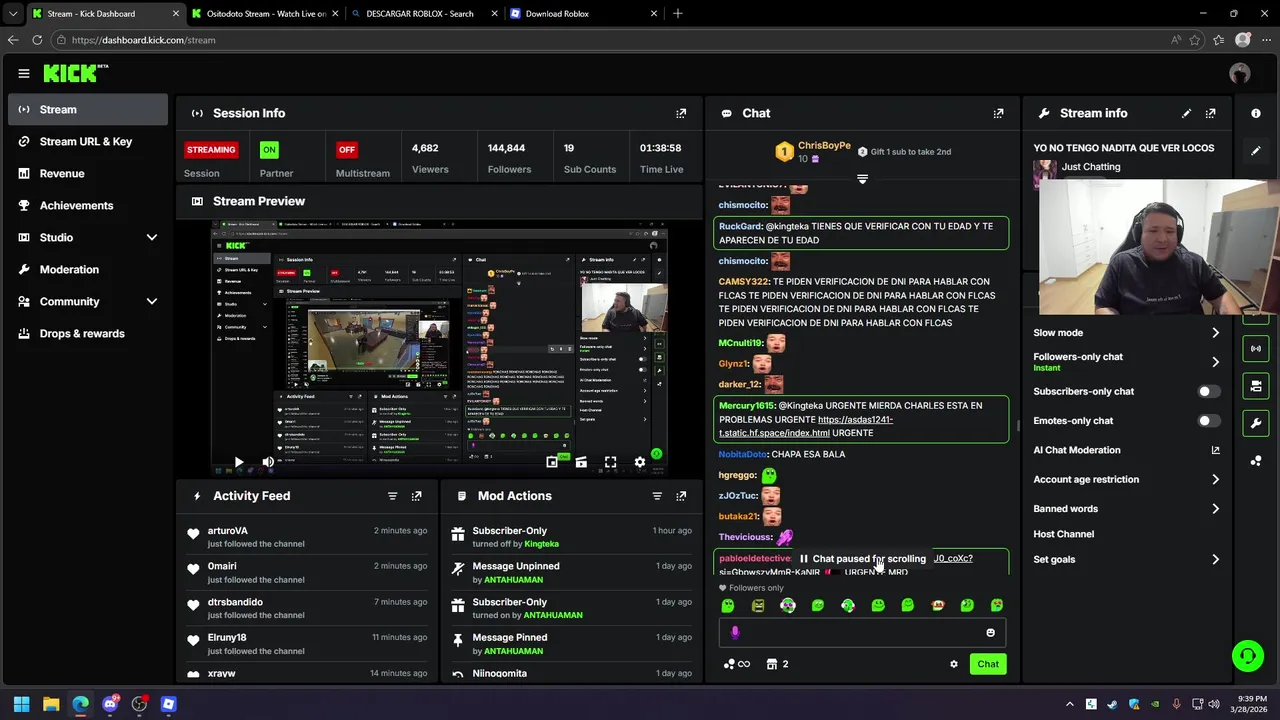Send message with green Chat button
The width and height of the screenshot is (1280, 720).
coord(988,664)
